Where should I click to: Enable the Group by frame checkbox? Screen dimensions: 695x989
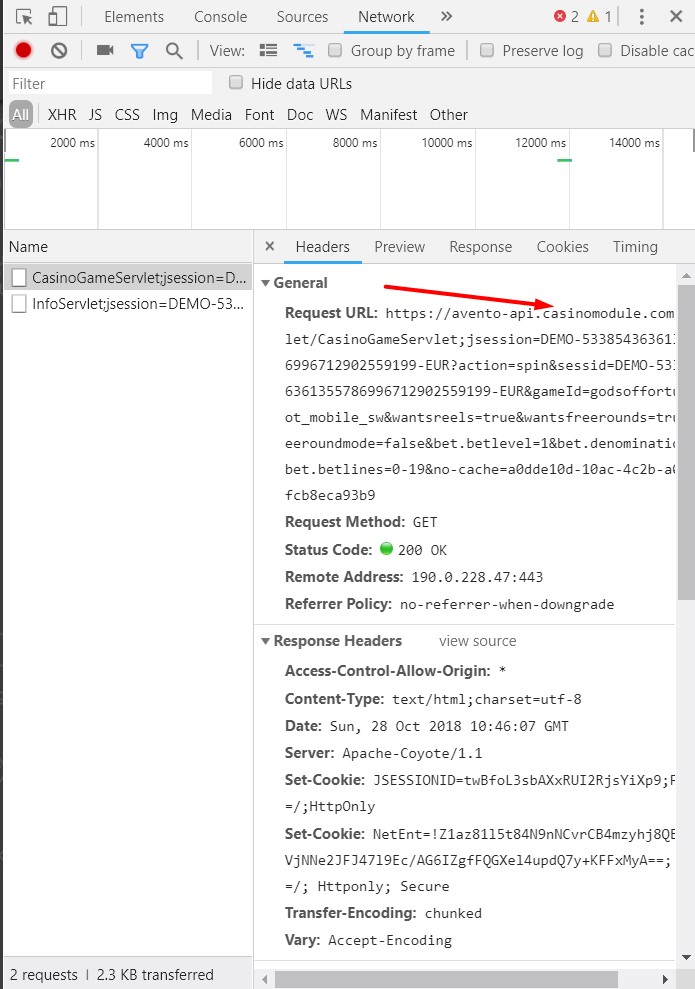(x=336, y=51)
